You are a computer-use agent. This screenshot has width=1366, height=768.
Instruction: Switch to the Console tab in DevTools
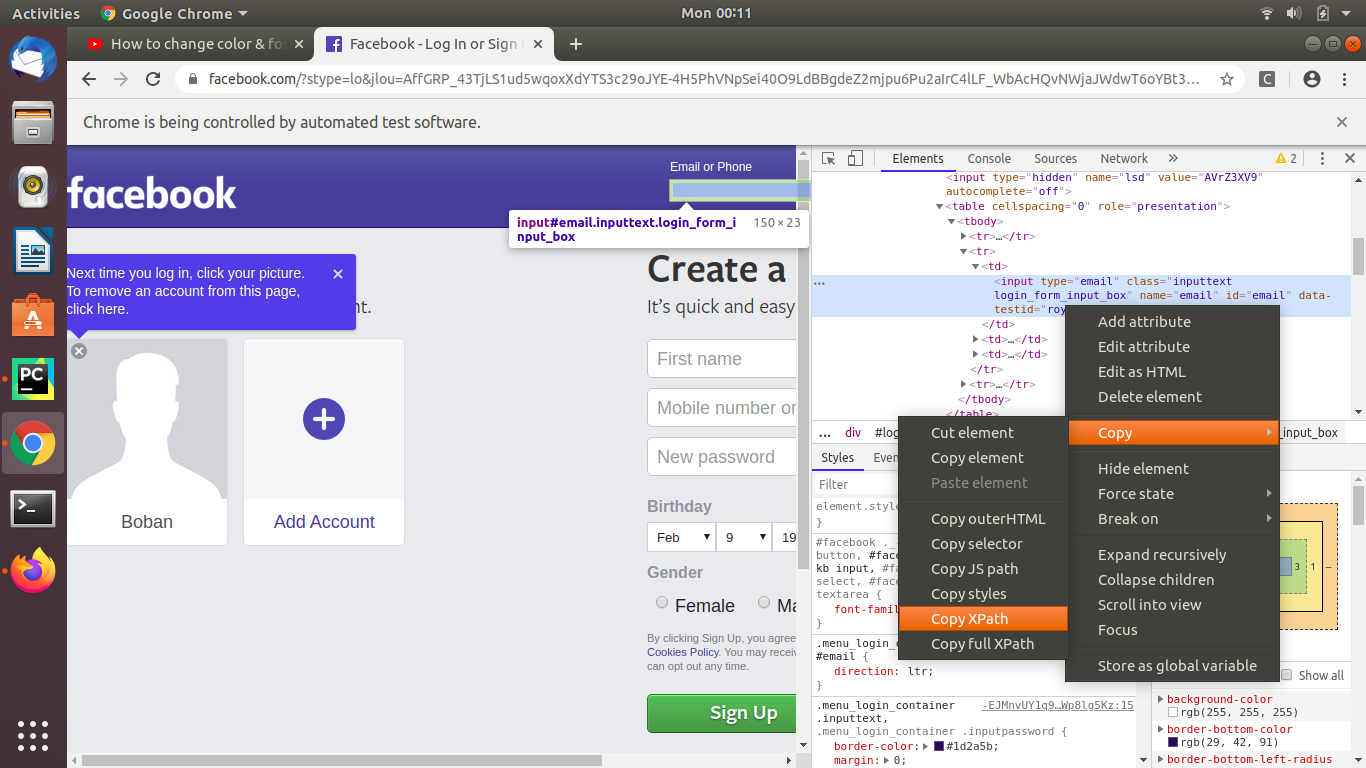tap(989, 159)
